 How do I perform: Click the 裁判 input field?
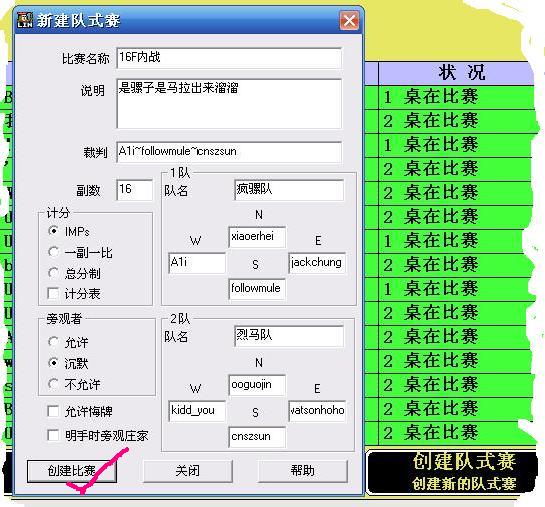coord(229,152)
